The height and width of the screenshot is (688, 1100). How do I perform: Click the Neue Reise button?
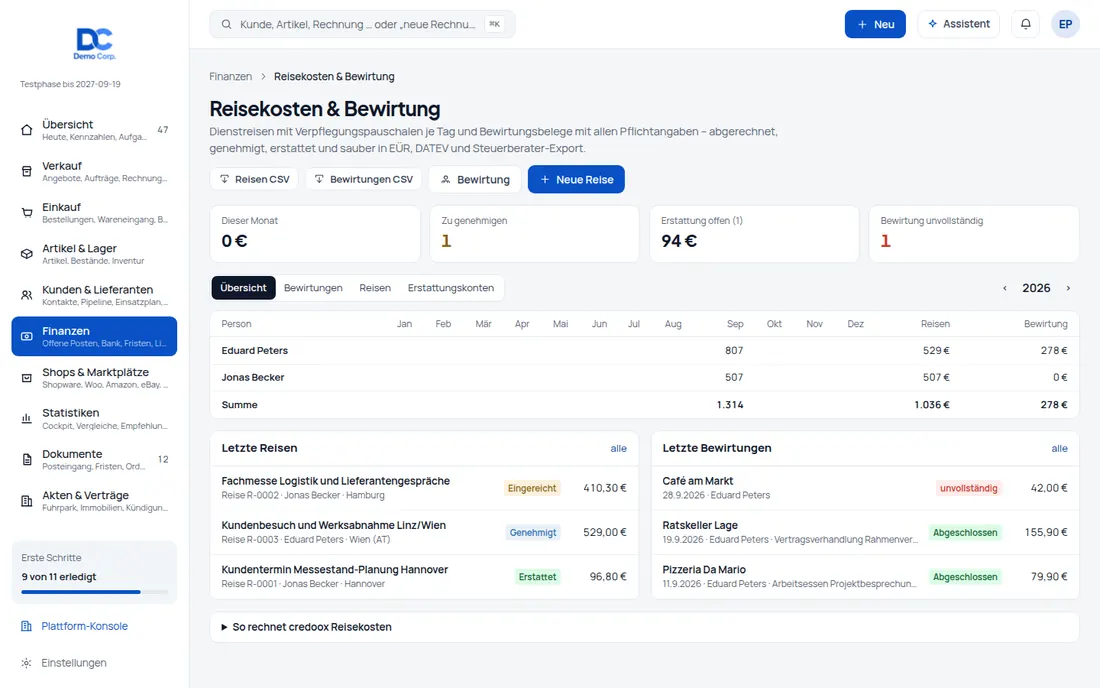(576, 180)
